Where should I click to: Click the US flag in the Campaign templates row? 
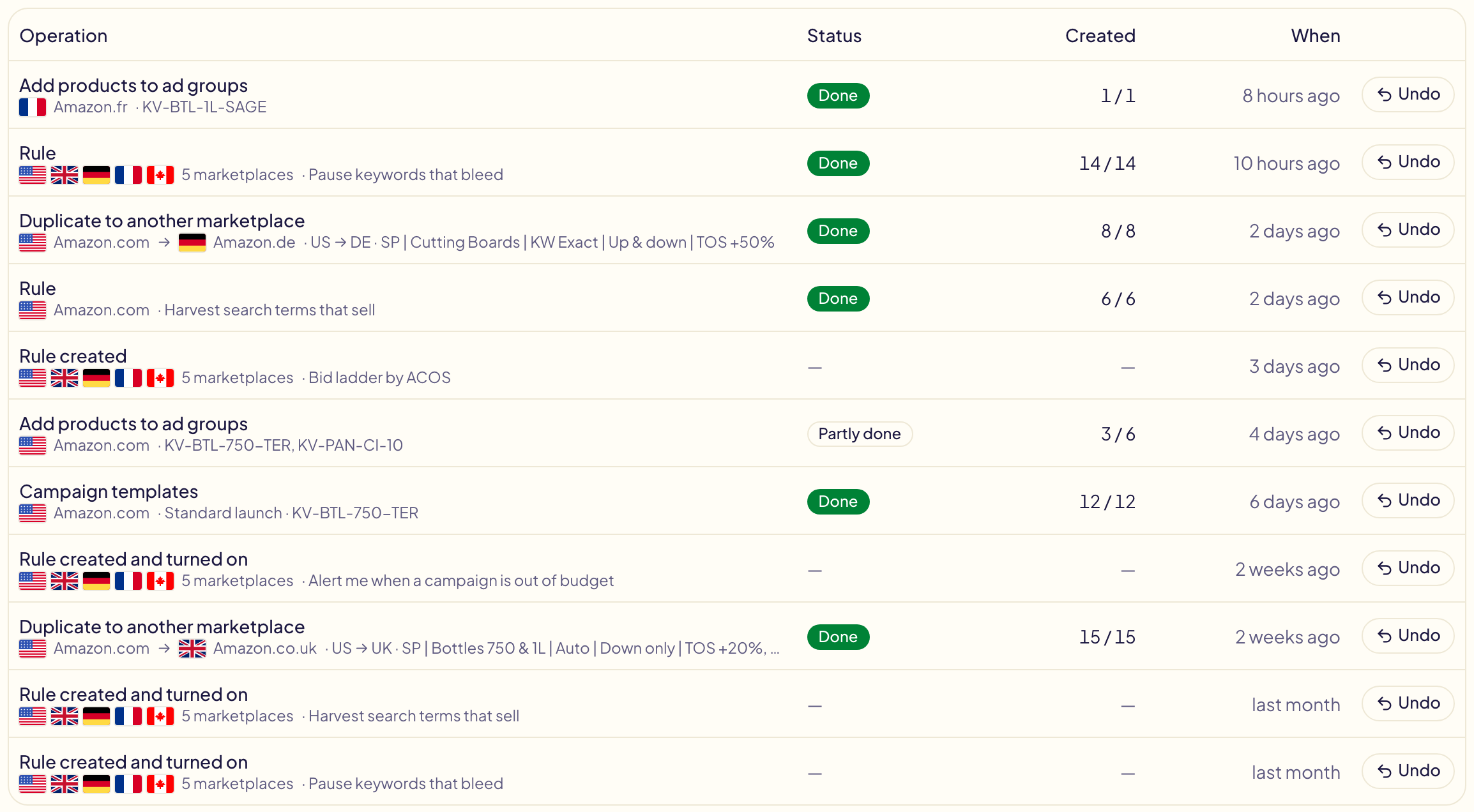(x=33, y=513)
